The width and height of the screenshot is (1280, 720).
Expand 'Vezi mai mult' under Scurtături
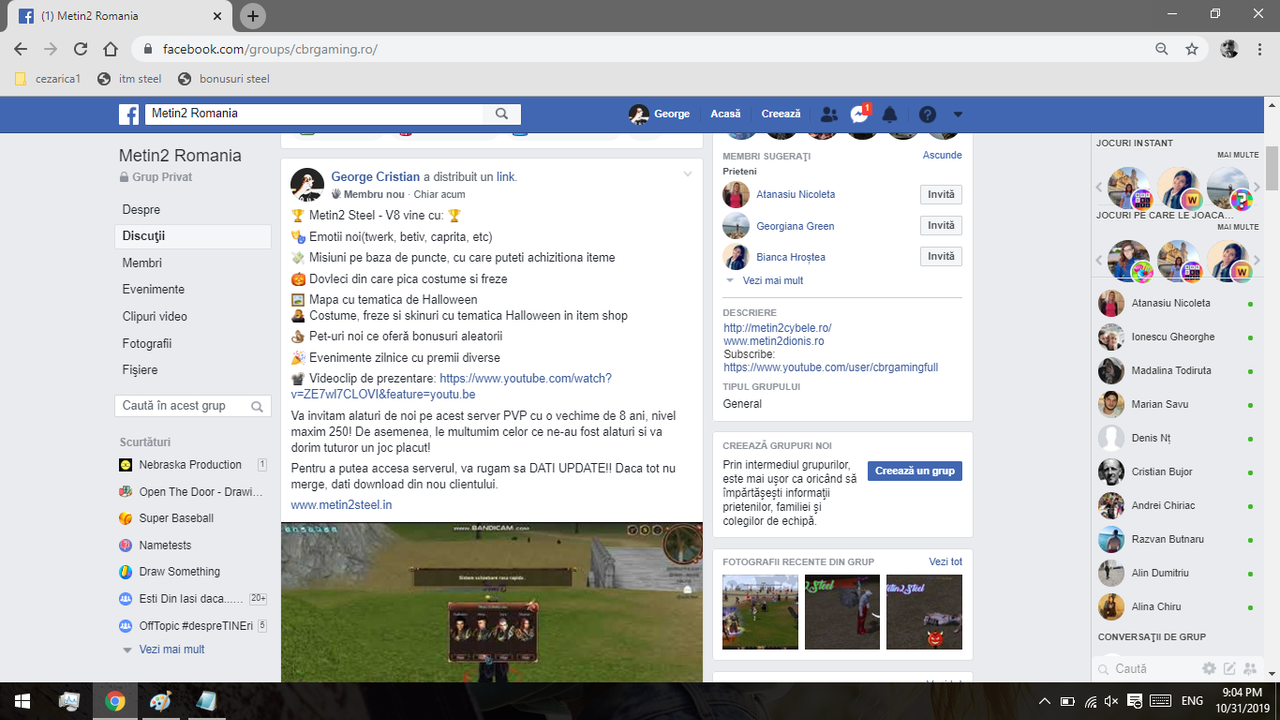click(x=172, y=649)
